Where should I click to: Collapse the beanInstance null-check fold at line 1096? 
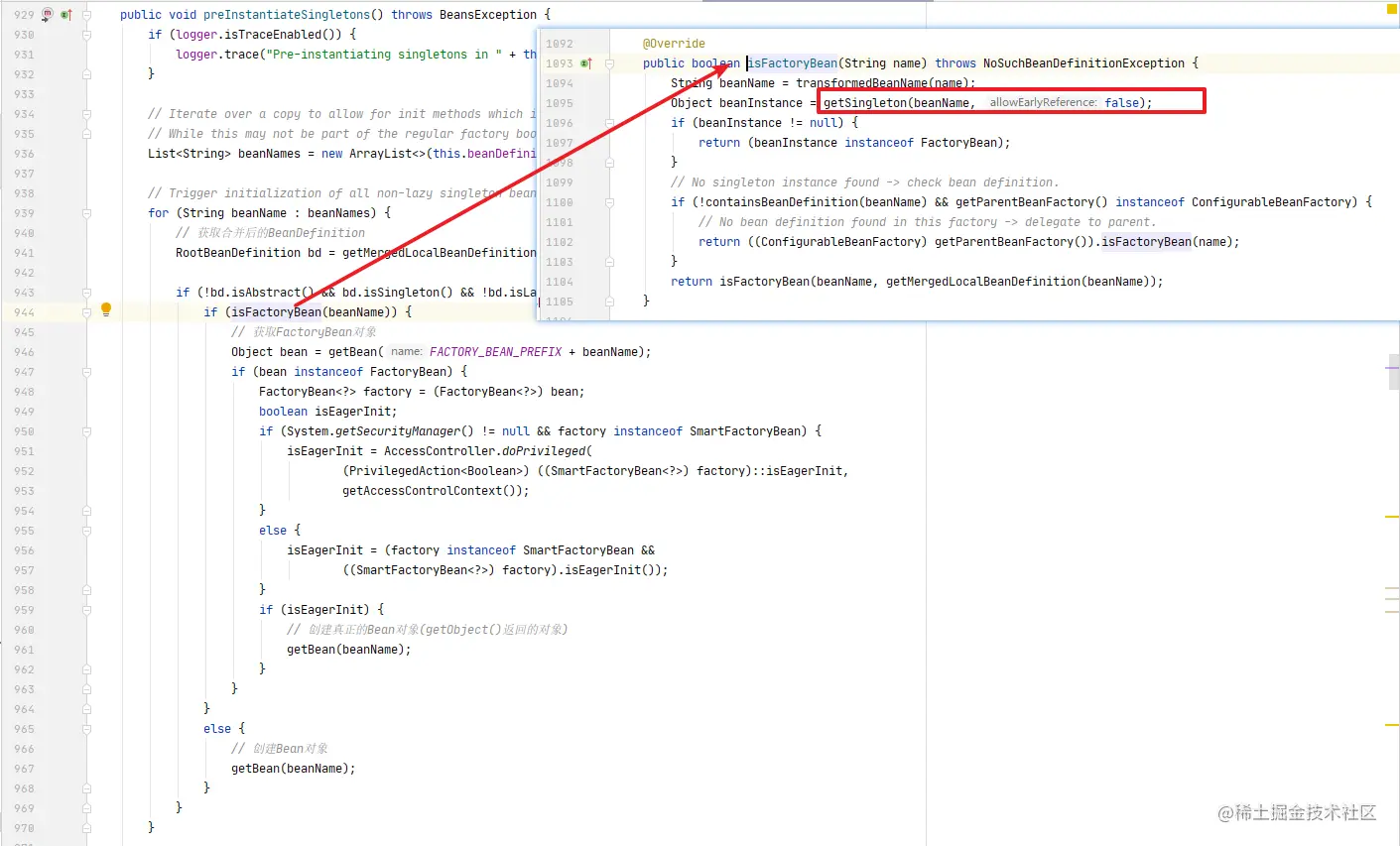click(x=609, y=123)
